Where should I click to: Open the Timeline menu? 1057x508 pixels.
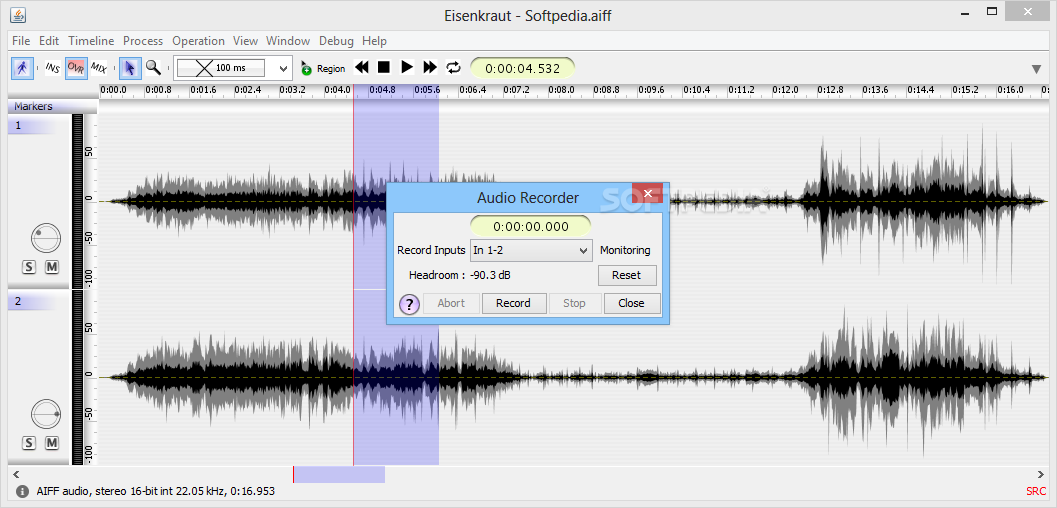click(91, 41)
